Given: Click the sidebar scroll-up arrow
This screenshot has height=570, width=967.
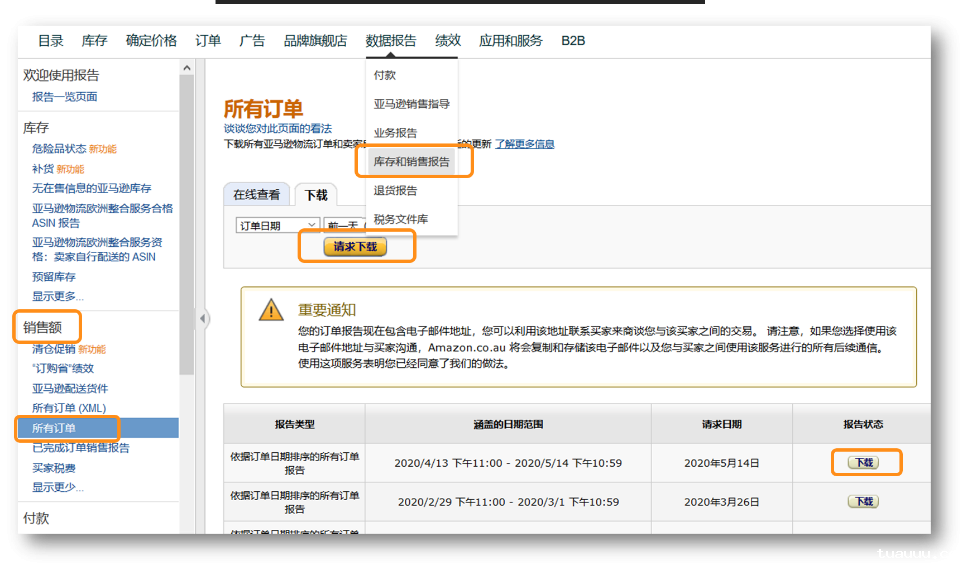Looking at the screenshot, I should click(186, 68).
